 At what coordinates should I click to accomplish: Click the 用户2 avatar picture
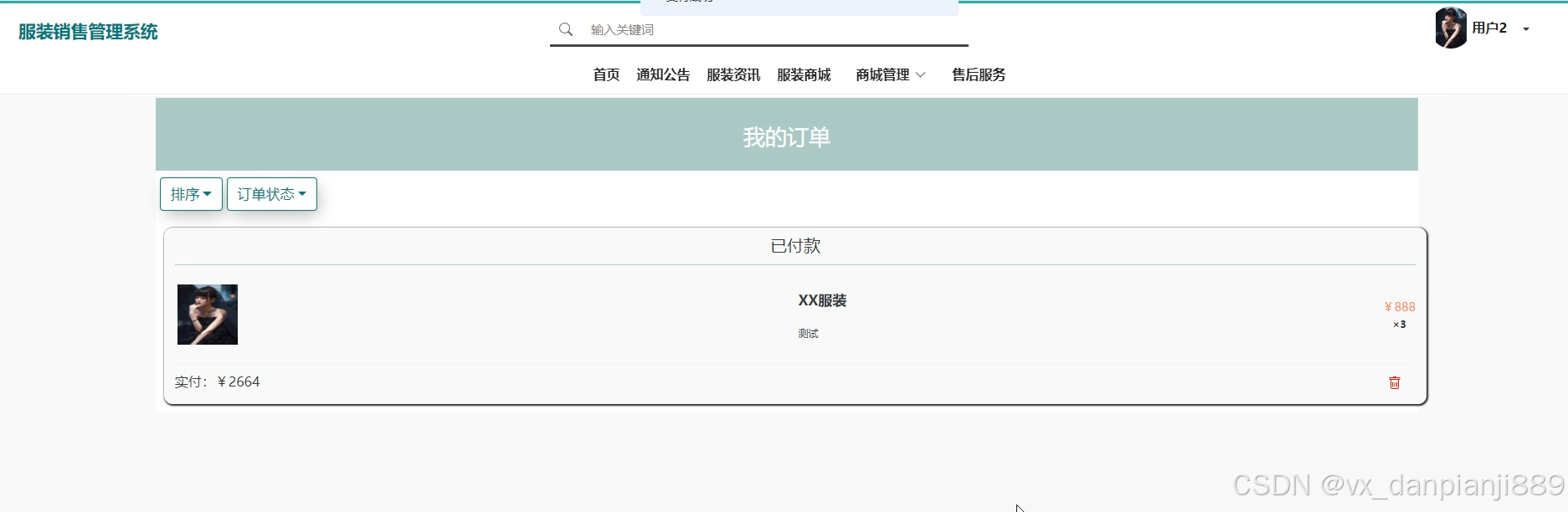tap(1451, 28)
